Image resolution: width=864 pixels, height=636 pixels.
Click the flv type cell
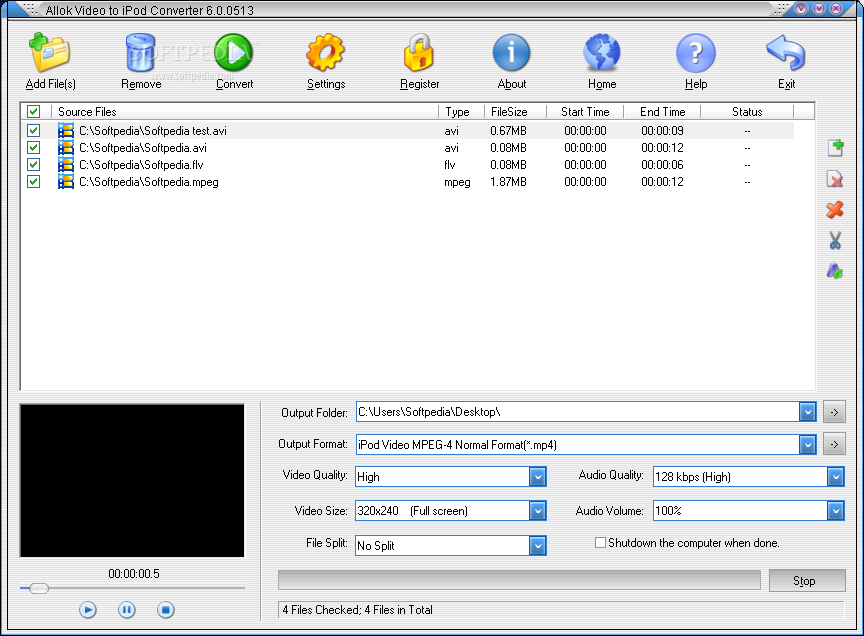click(450, 165)
